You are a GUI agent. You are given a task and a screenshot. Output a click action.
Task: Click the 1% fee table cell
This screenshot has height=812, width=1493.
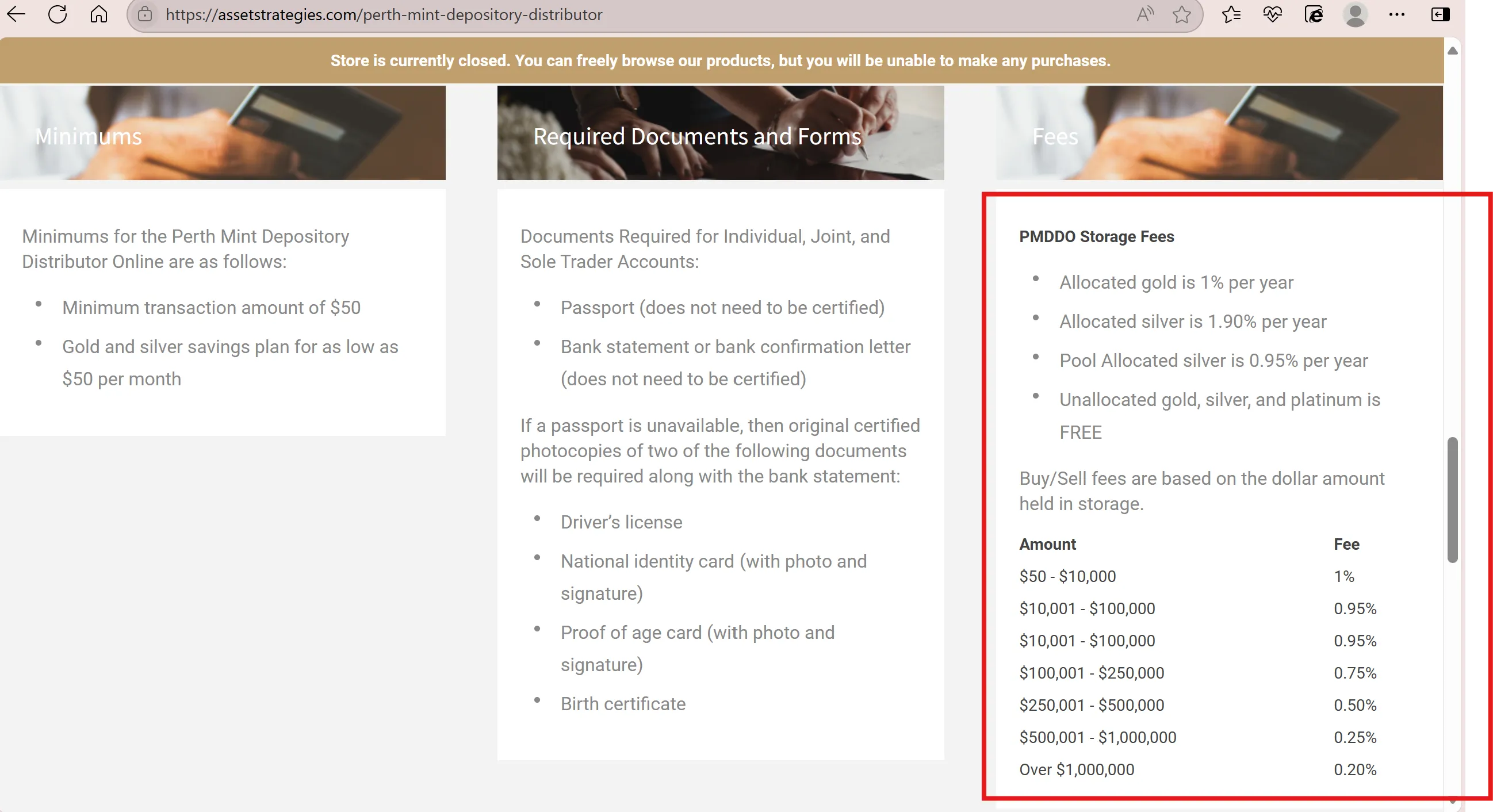[1343, 576]
